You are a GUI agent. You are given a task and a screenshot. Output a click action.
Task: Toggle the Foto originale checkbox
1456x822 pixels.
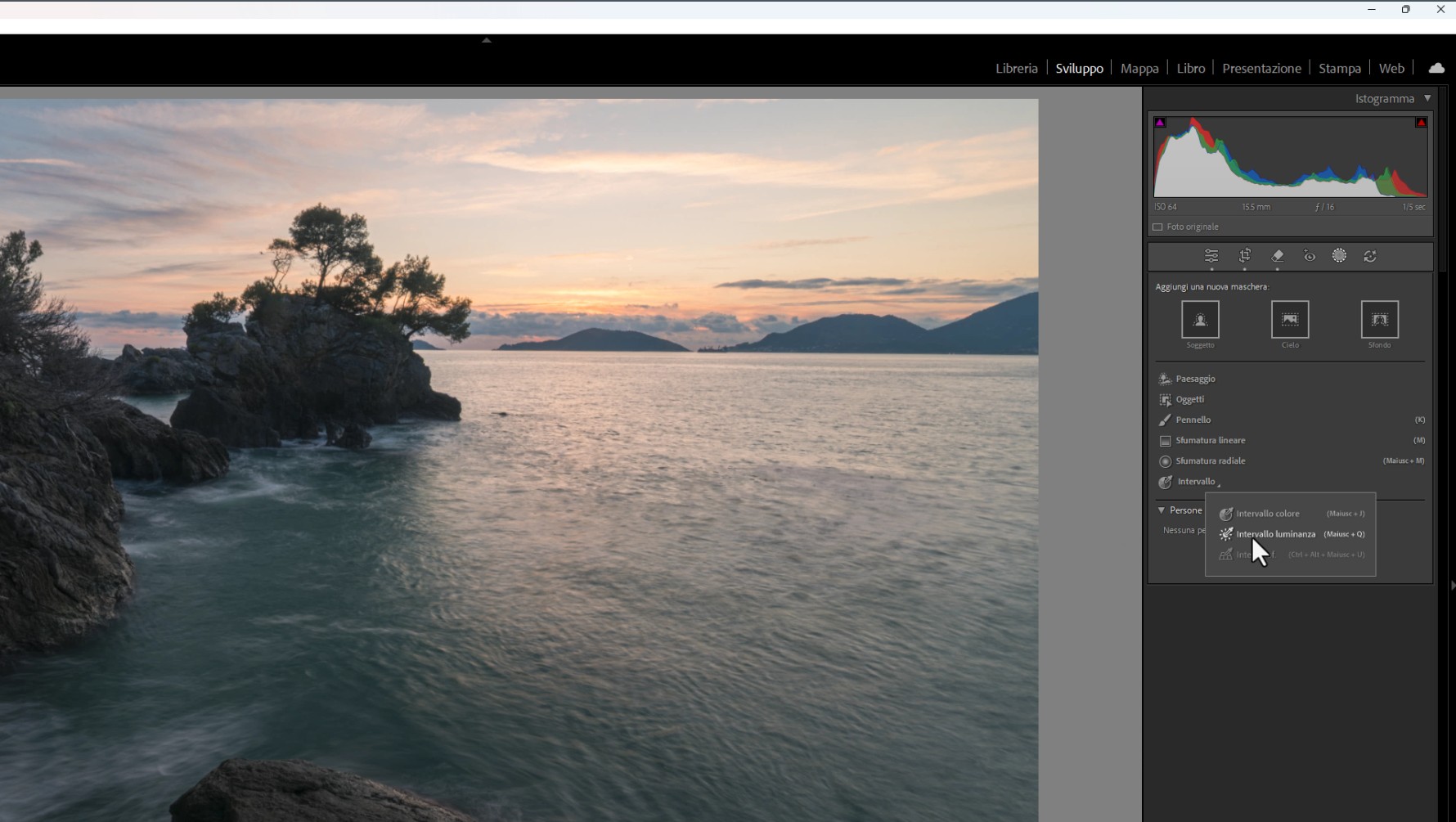tap(1159, 227)
